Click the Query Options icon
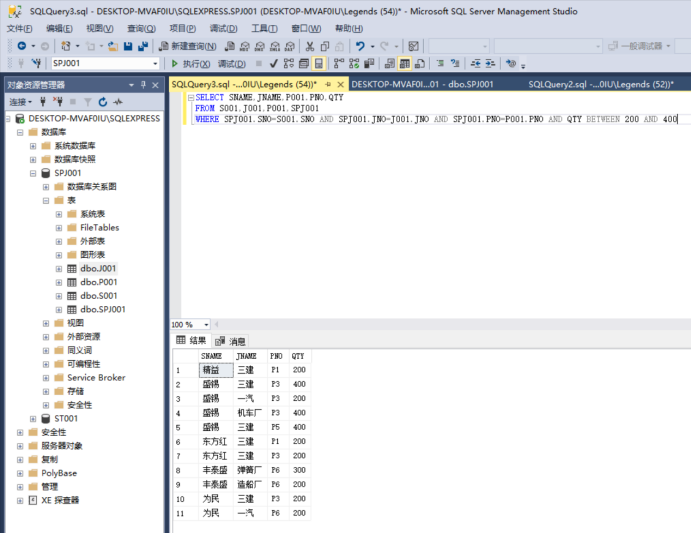 [x=304, y=64]
